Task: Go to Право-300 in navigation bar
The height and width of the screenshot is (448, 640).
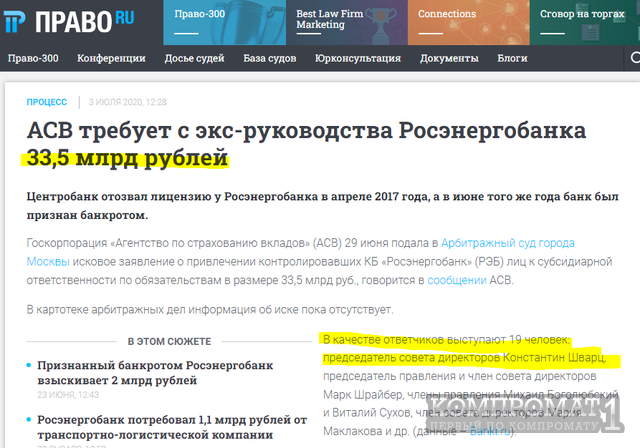Action: tap(33, 58)
